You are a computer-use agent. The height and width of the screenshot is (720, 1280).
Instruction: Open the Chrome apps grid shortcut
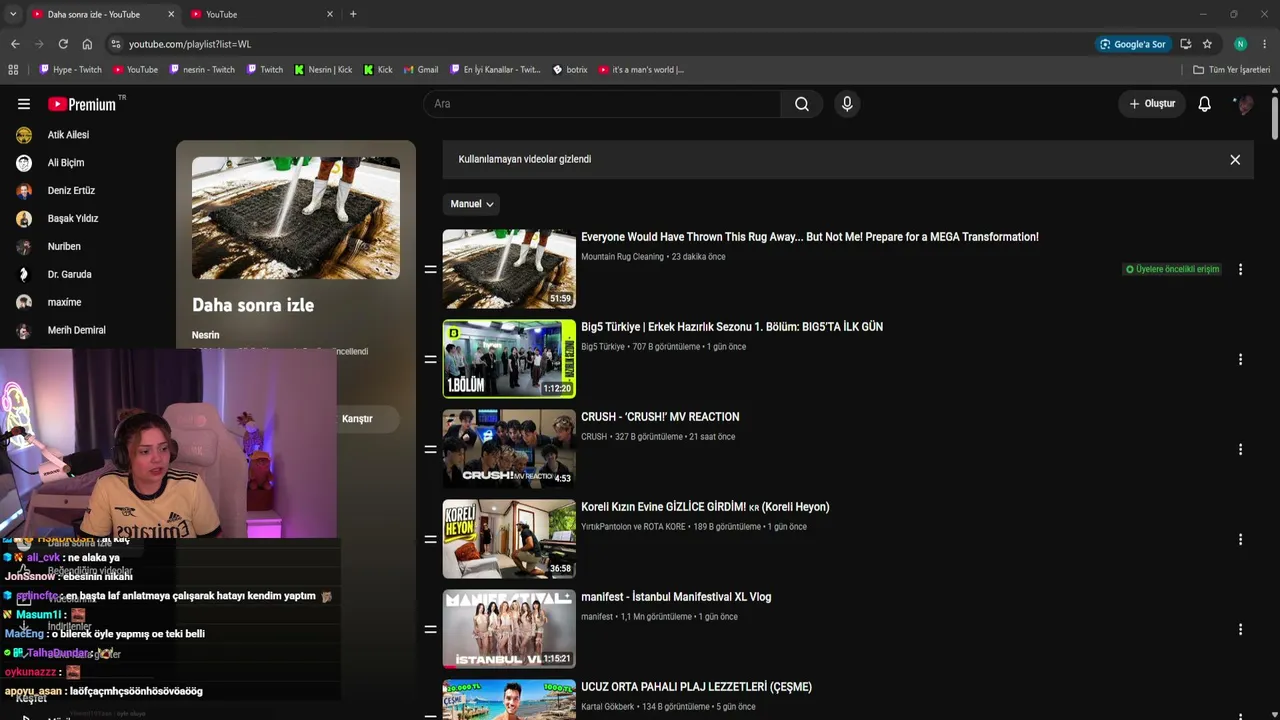[x=13, y=70]
